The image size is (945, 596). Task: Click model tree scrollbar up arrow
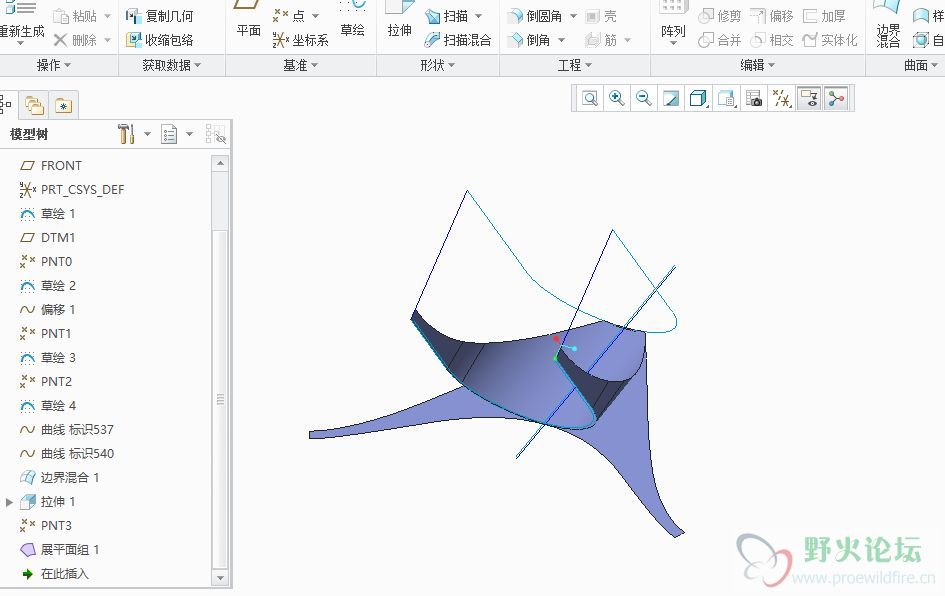click(220, 163)
